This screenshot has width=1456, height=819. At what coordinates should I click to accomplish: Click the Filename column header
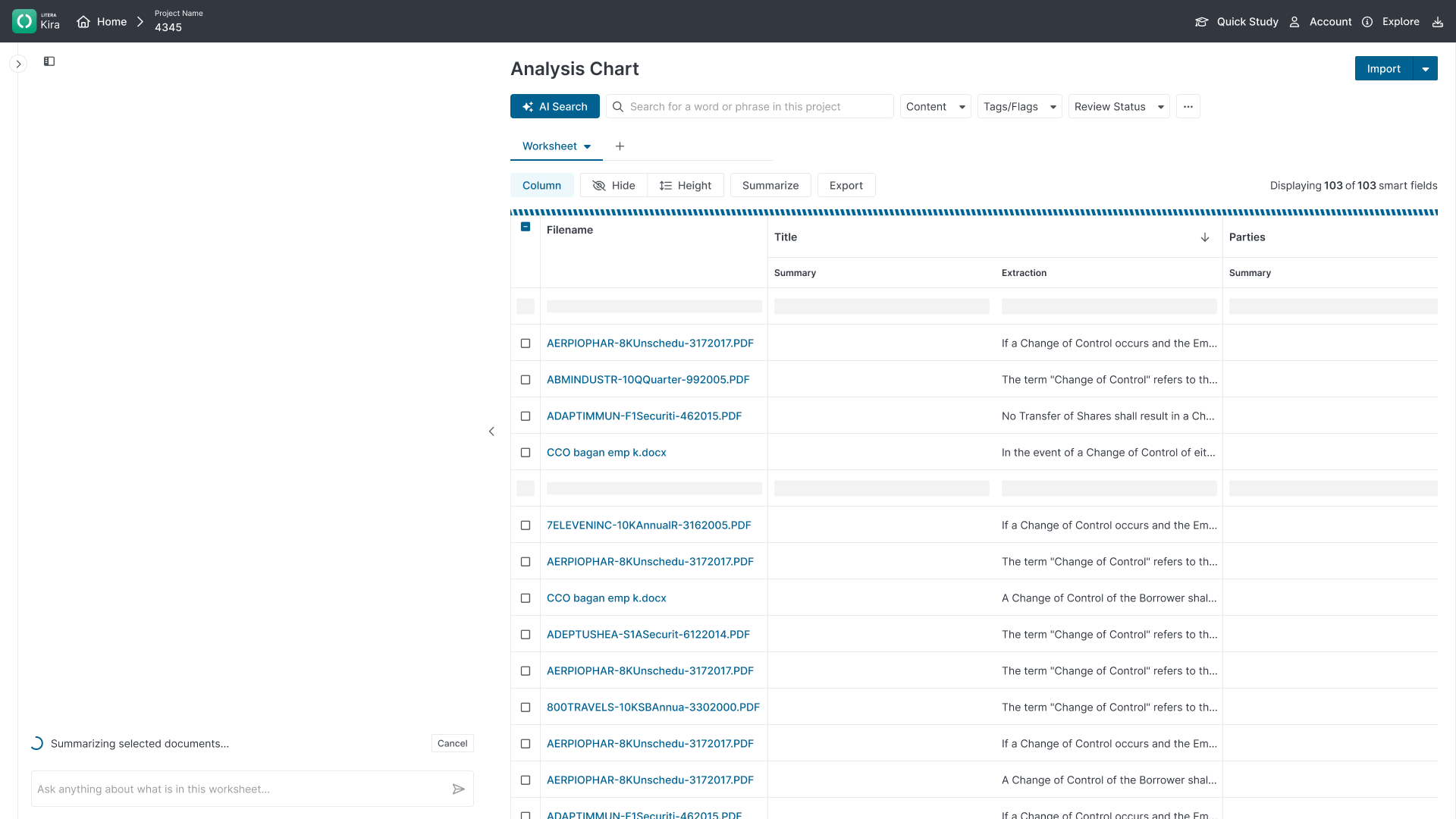(x=570, y=230)
